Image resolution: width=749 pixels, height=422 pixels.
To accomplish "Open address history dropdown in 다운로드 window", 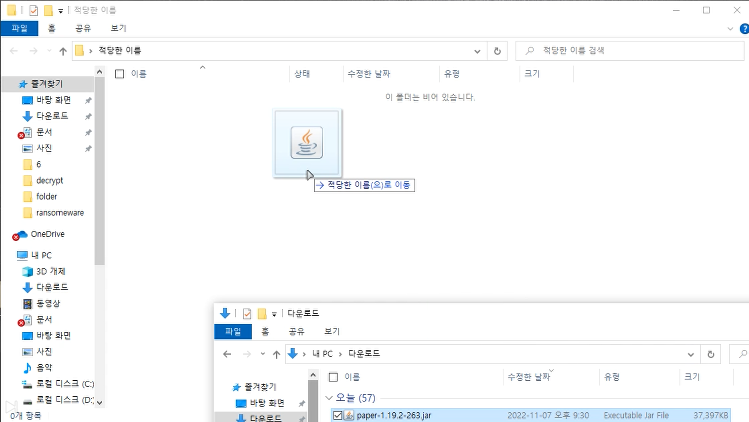I will (691, 354).
